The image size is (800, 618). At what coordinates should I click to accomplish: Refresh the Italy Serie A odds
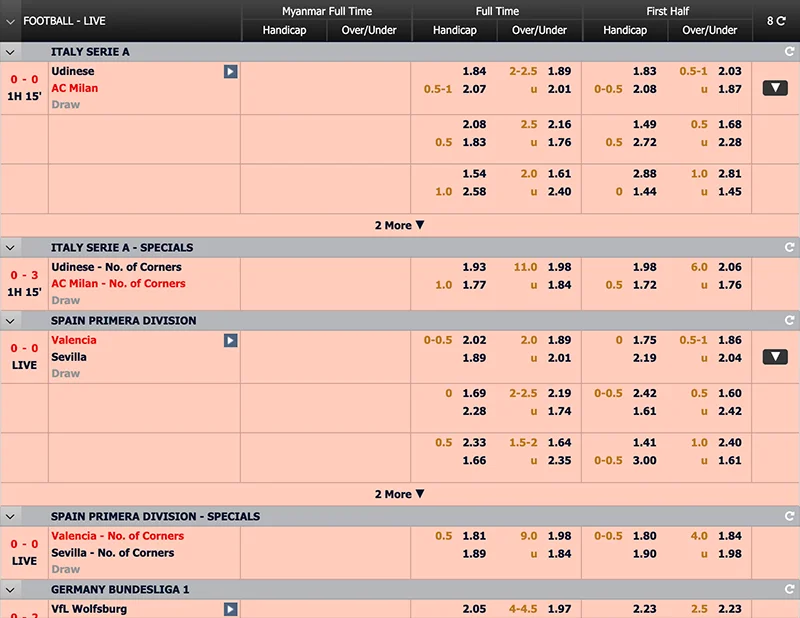pyautogui.click(x=789, y=52)
